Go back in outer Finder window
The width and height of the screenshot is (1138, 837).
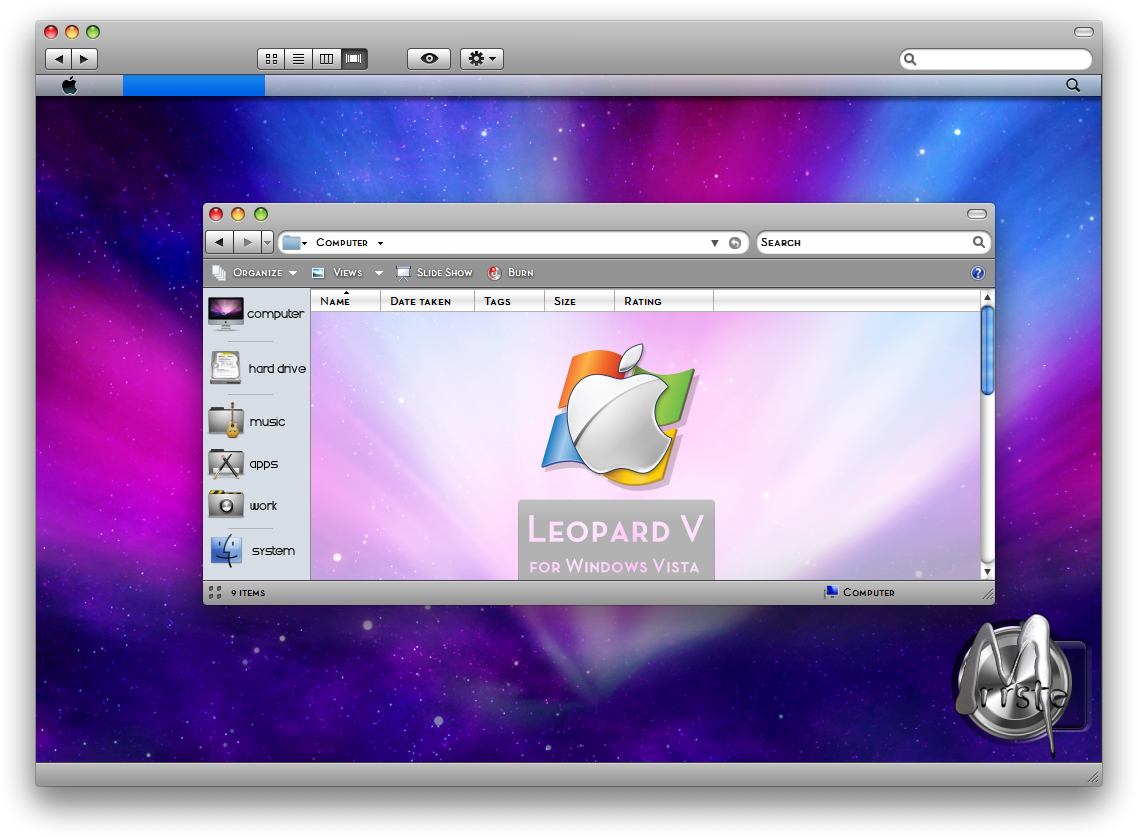[59, 59]
